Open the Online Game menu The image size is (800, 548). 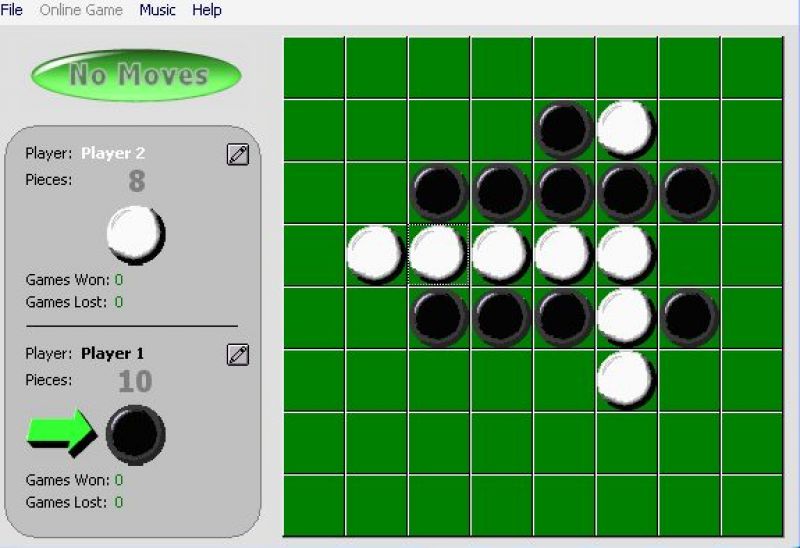click(81, 10)
